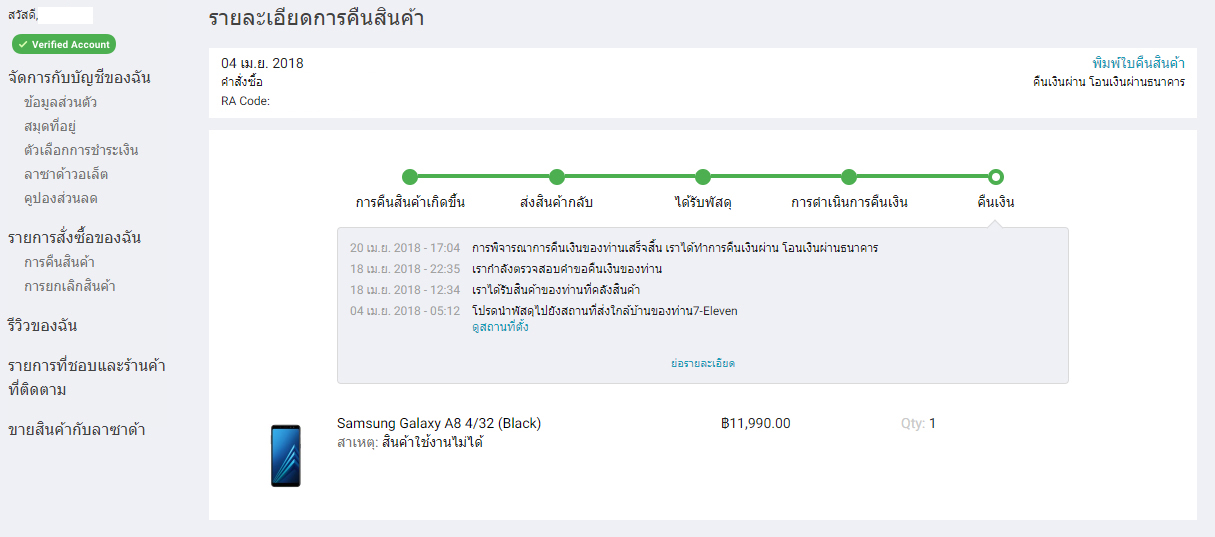Click the Samsung Galaxy A8 product thumbnail

(x=285, y=456)
